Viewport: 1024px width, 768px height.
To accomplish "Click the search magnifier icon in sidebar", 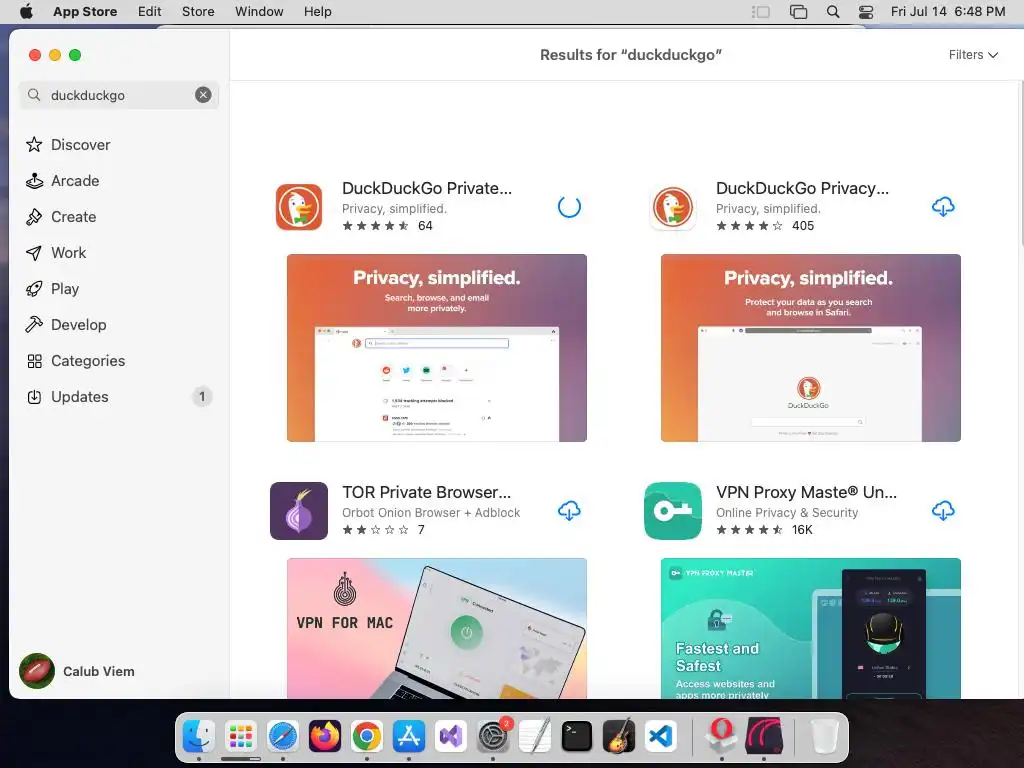I will click(x=34, y=95).
